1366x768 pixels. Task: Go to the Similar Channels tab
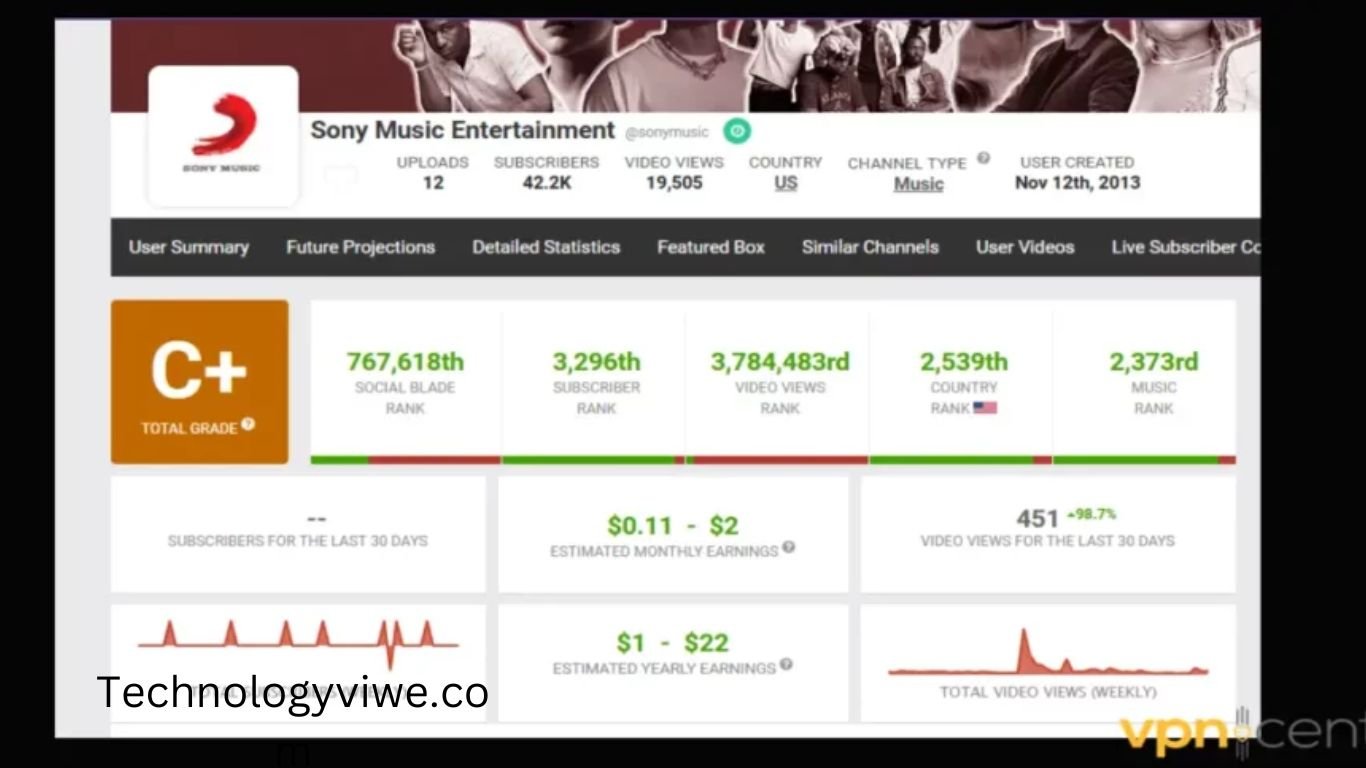click(870, 247)
